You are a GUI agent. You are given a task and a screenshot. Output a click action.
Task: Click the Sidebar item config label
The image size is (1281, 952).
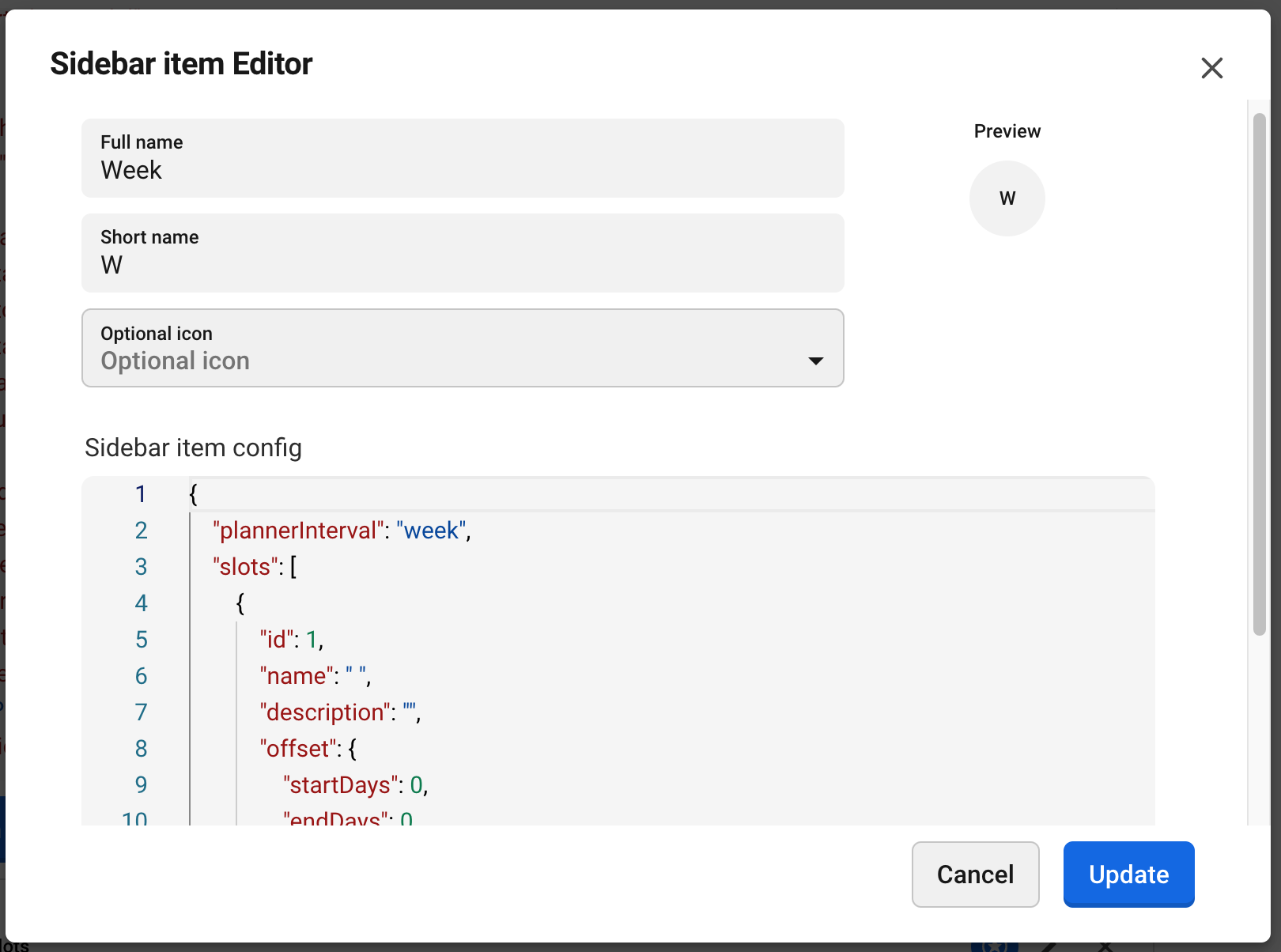click(193, 448)
